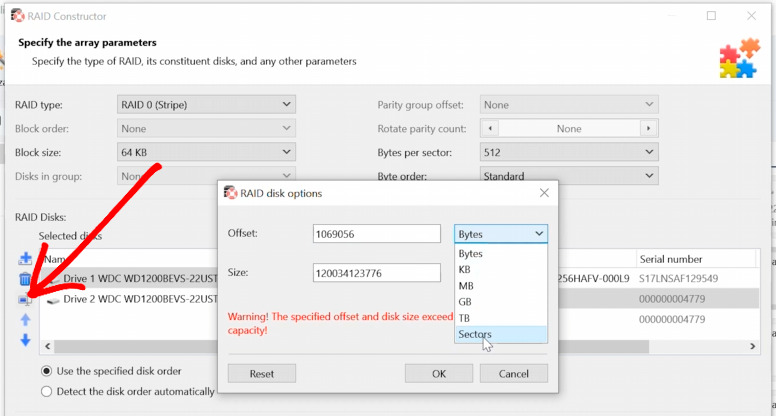Viewport: 776px width, 416px height.
Task: Open the Block order dropdown
Action: 206,128
